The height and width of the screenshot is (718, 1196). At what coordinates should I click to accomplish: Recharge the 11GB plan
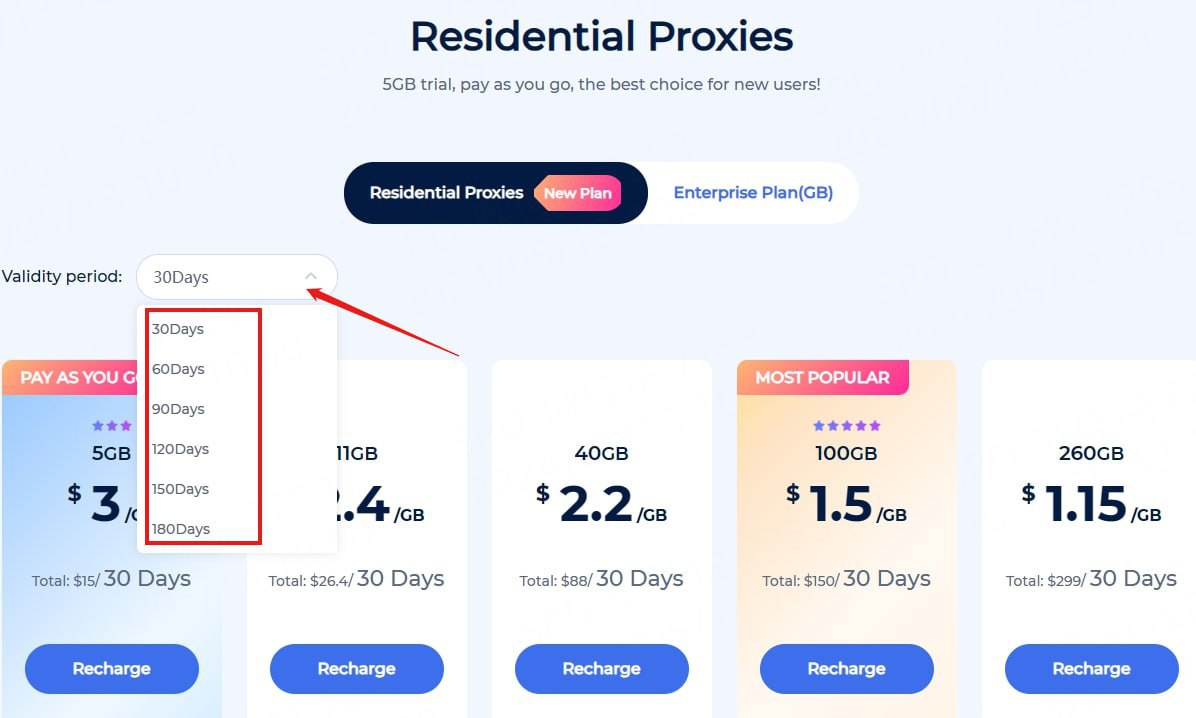357,669
